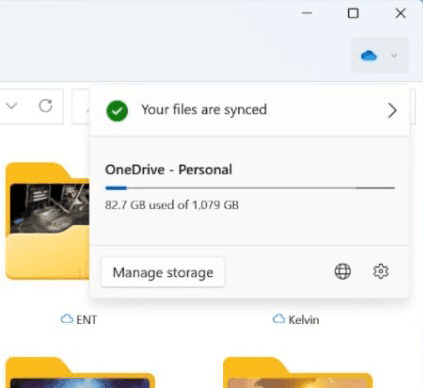The height and width of the screenshot is (388, 423).
Task: Click the Manage storage button
Action: [x=163, y=272]
